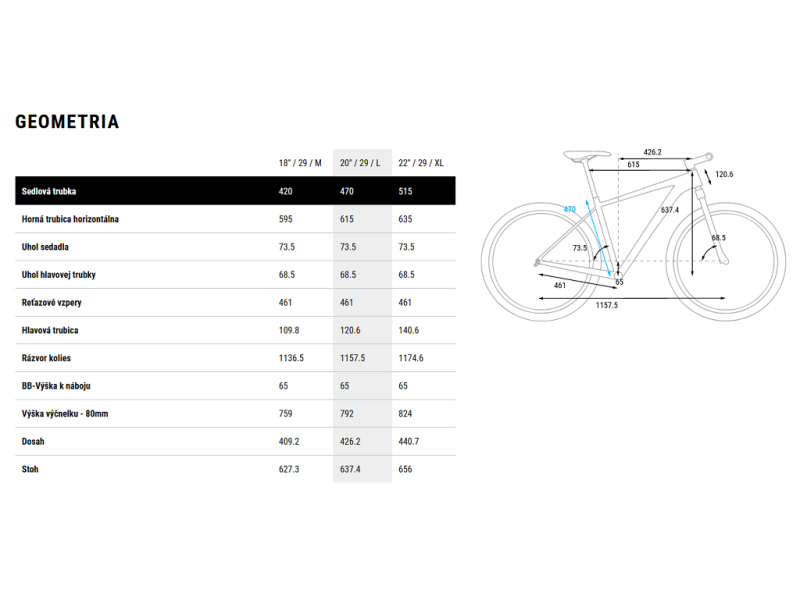Click the Rázvor kolies row label

(x=46, y=358)
